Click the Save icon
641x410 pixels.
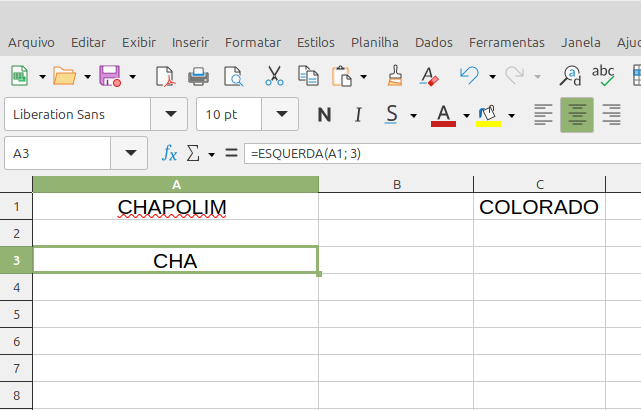point(109,75)
